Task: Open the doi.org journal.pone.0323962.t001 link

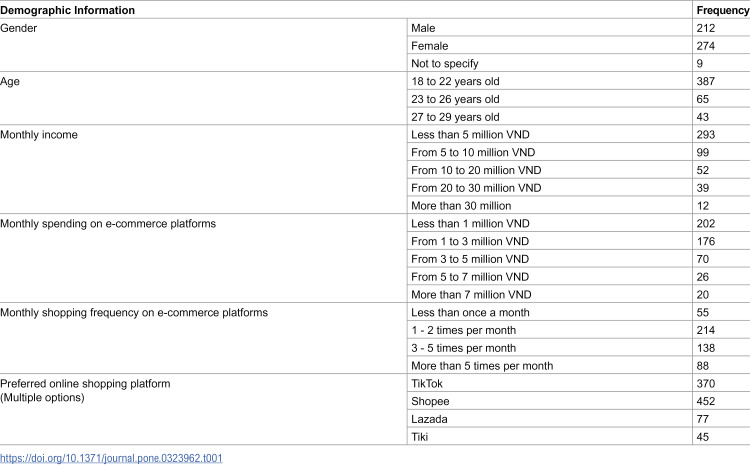Action: click(111, 458)
